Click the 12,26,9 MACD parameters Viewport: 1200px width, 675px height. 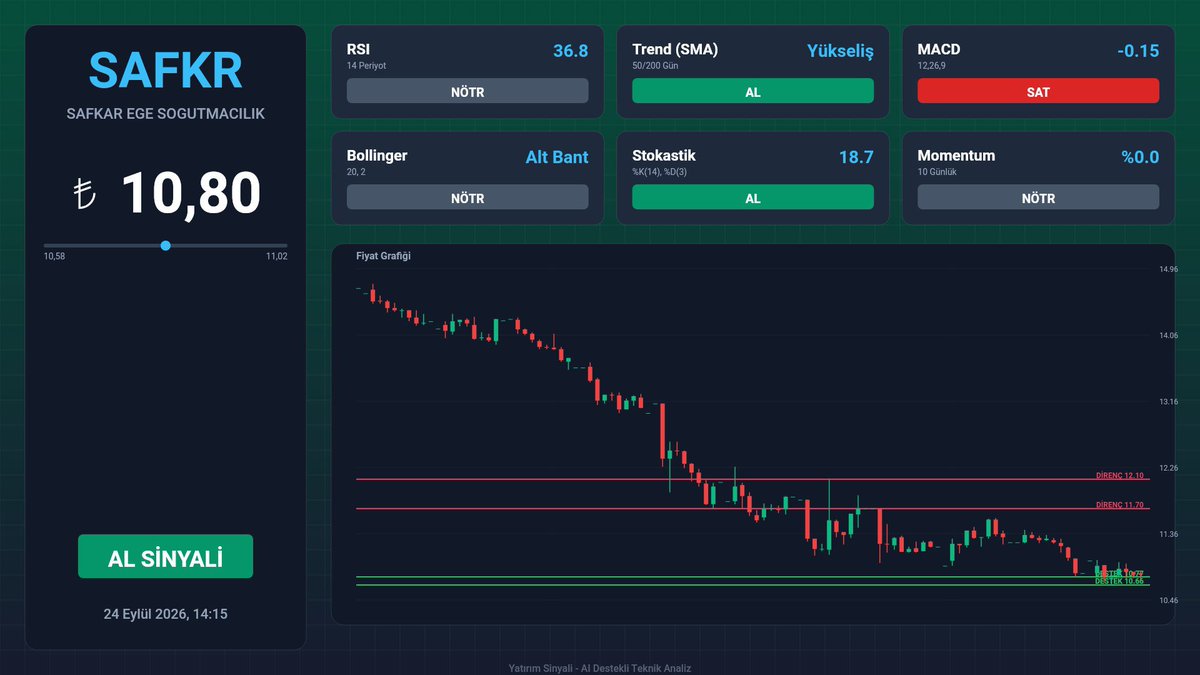(933, 65)
